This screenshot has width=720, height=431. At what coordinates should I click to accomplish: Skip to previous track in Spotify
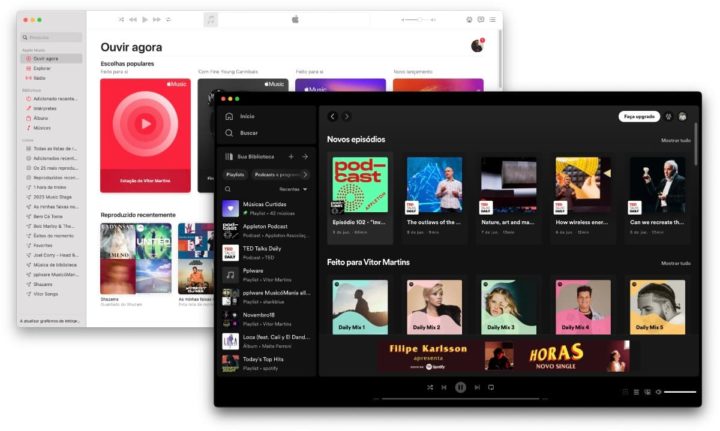pyautogui.click(x=444, y=387)
